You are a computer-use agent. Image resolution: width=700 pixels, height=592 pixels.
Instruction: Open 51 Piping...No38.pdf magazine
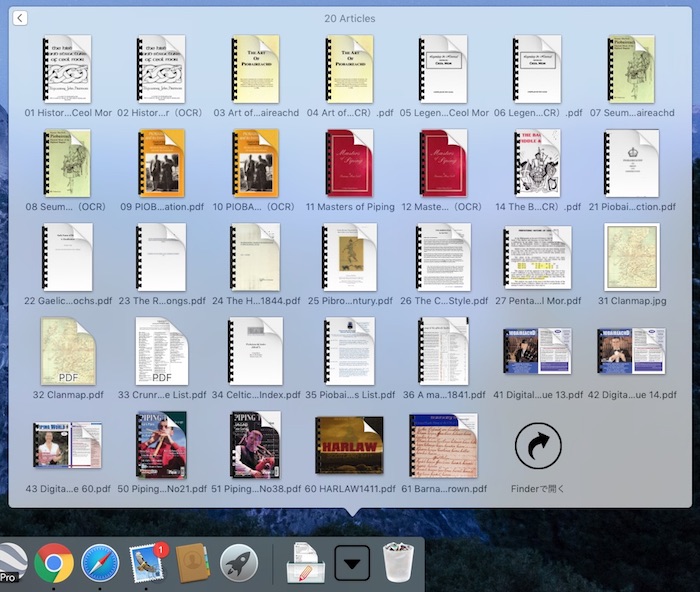pos(255,445)
